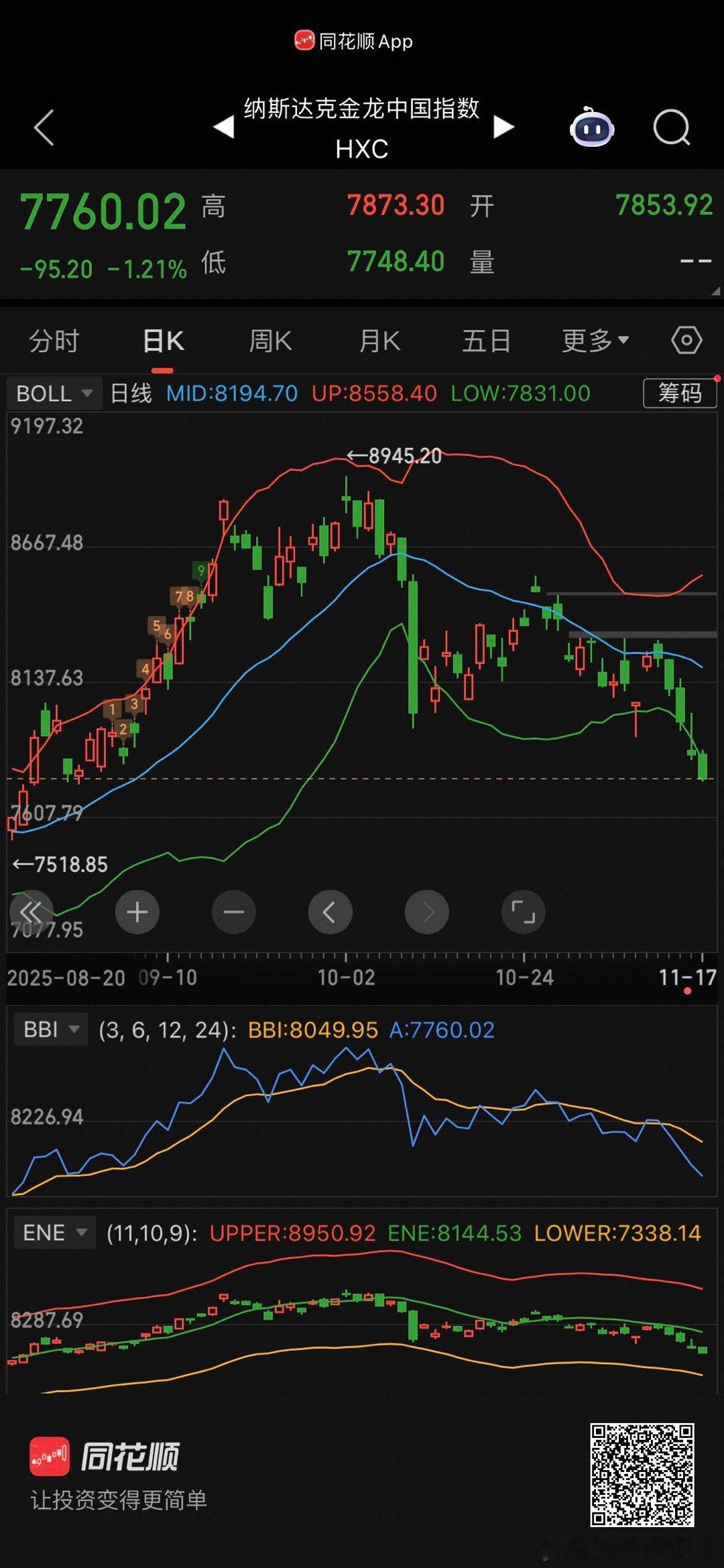This screenshot has height=1568, width=724.
Task: Tap the 8137.63 price axis label
Action: click(x=47, y=678)
